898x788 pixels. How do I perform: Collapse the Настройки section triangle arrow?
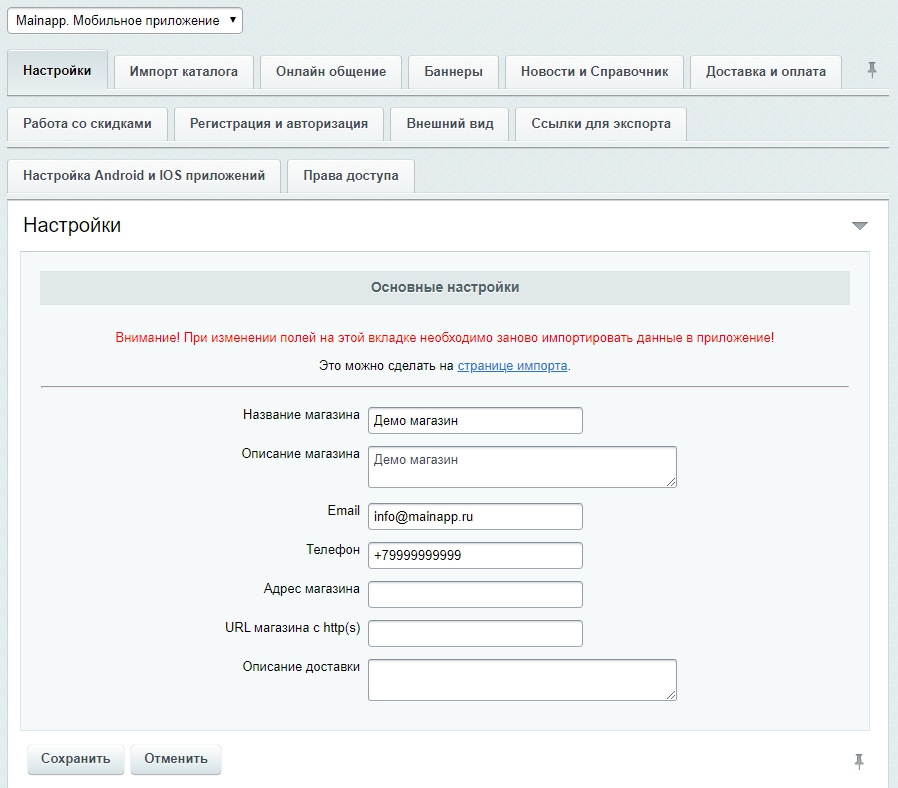click(x=859, y=226)
